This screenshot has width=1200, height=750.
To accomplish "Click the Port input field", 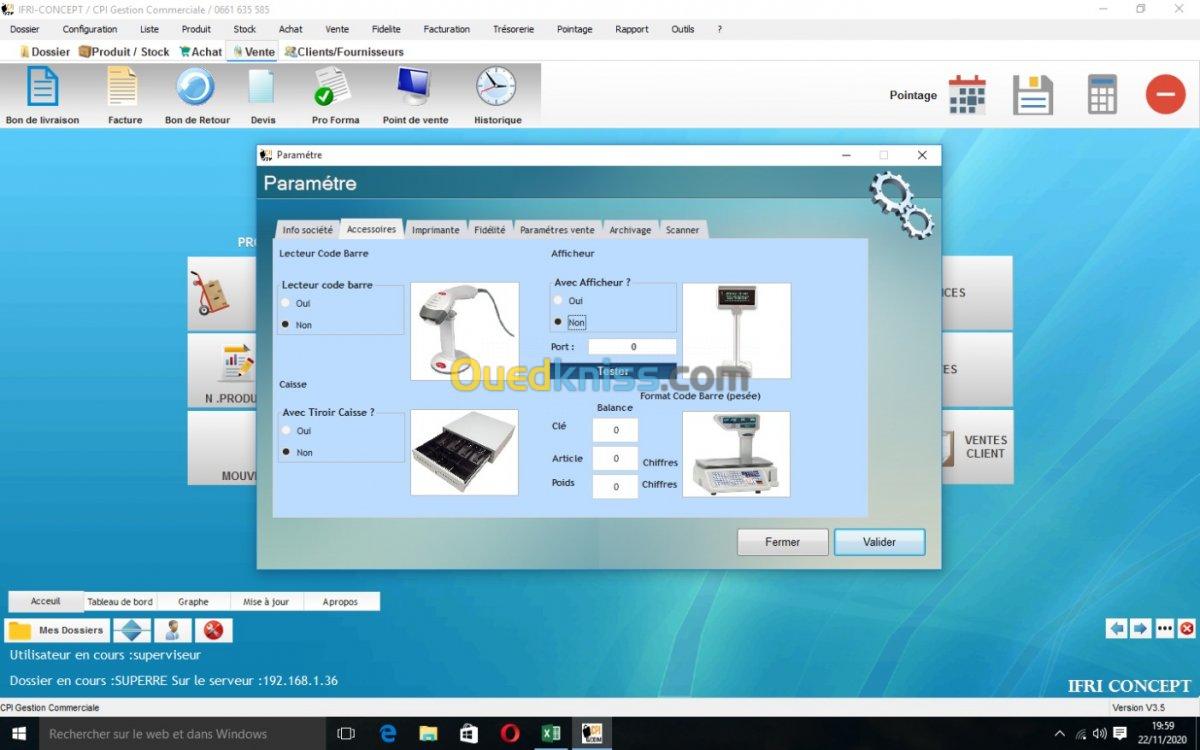I will 632,347.
